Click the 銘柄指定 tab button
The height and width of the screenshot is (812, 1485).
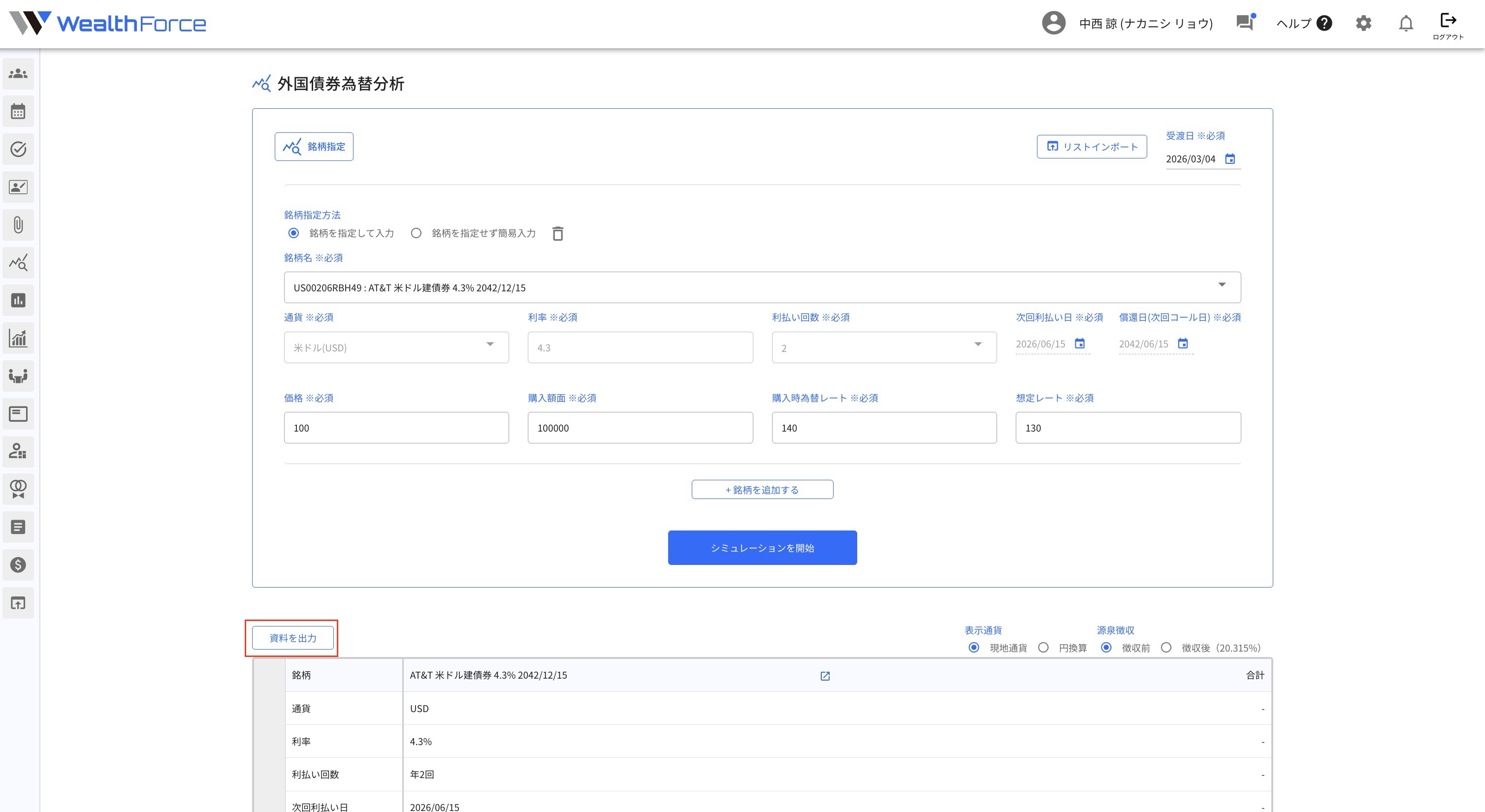[x=314, y=147]
